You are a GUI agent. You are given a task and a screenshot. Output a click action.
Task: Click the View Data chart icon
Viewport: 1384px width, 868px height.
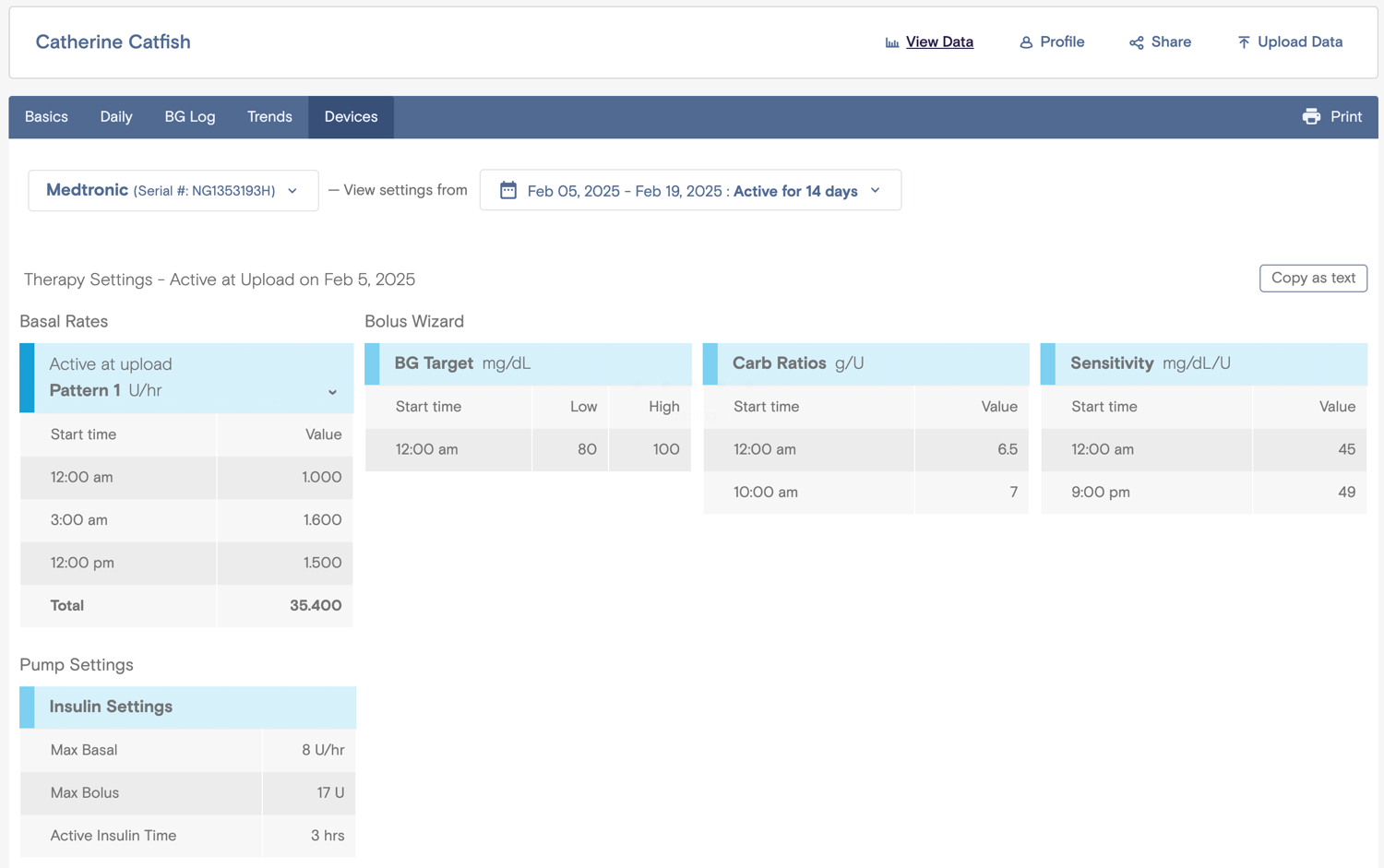891,42
